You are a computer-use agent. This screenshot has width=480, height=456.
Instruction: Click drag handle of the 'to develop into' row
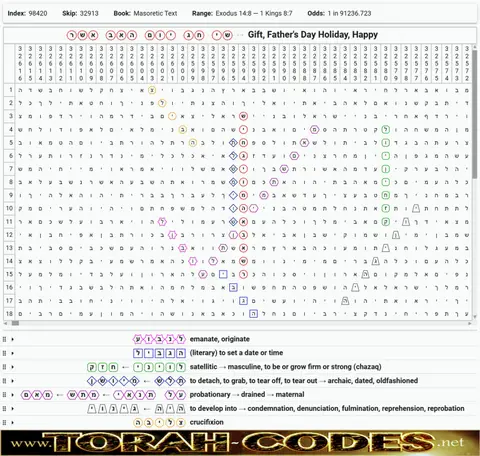4,409
